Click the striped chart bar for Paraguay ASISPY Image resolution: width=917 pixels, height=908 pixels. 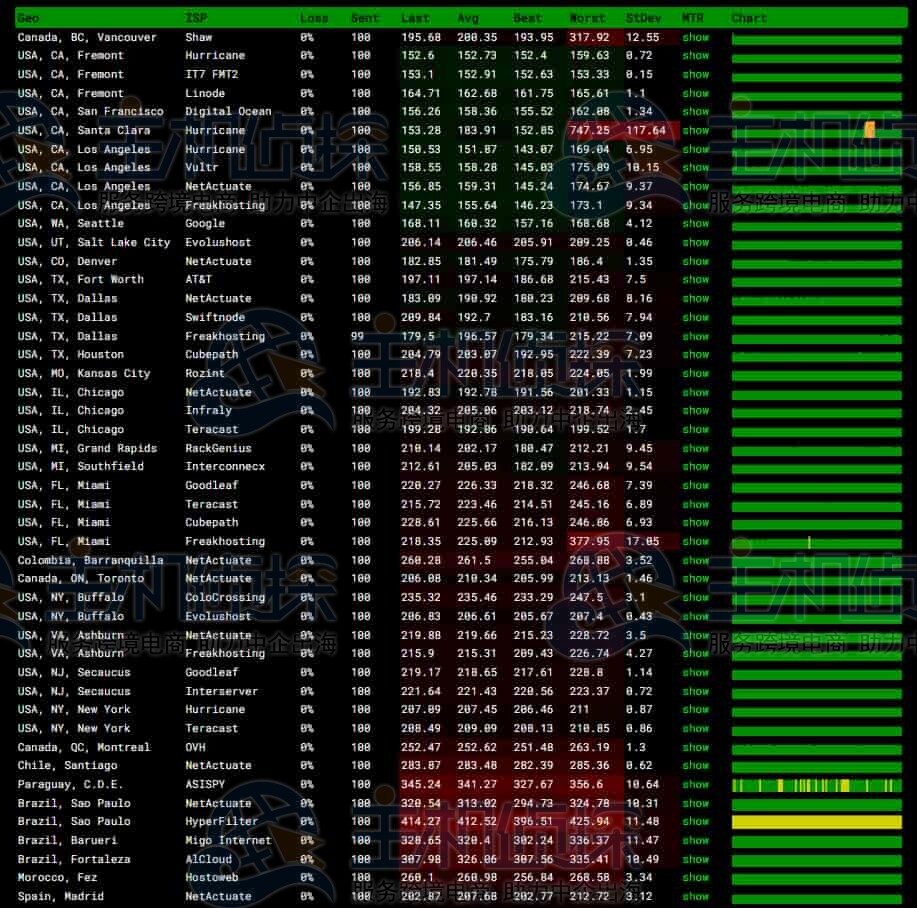coord(816,785)
